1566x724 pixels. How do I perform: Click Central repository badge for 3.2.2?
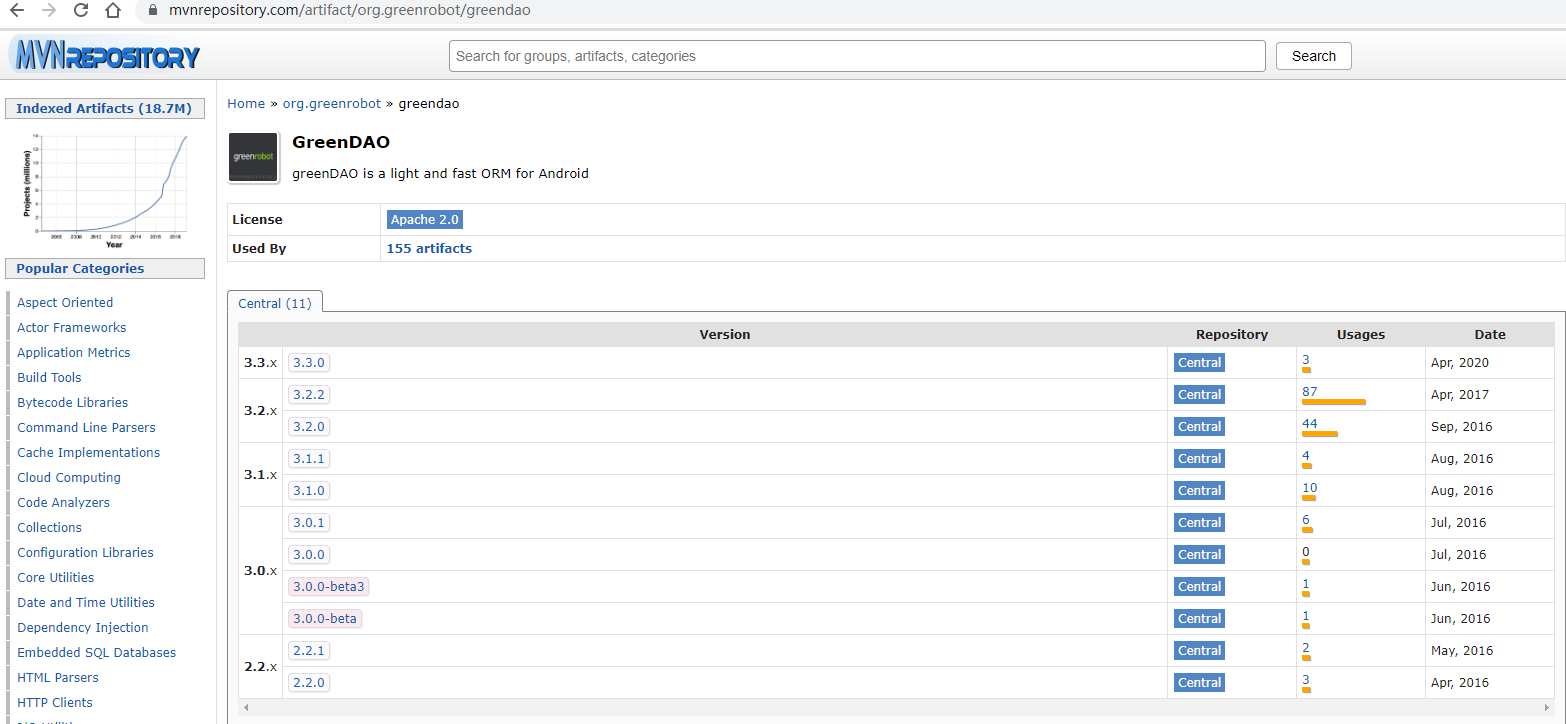click(x=1199, y=394)
